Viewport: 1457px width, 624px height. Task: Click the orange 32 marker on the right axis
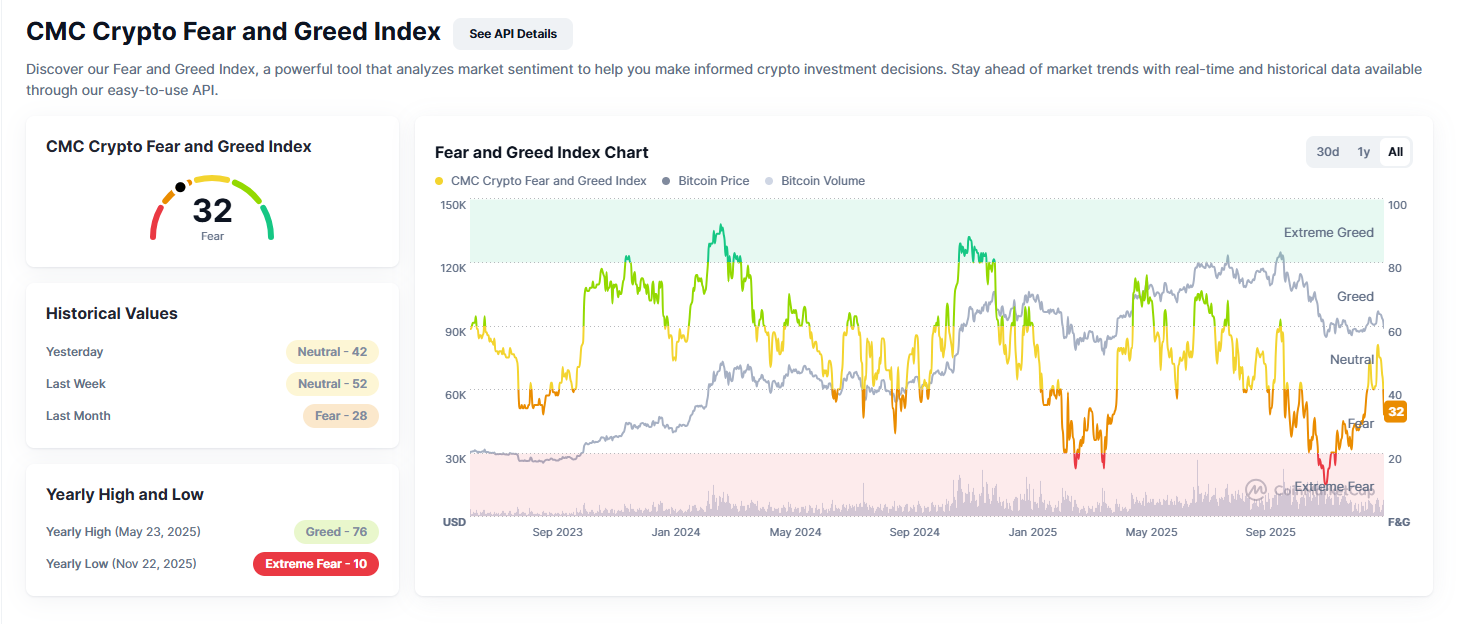(x=1395, y=411)
